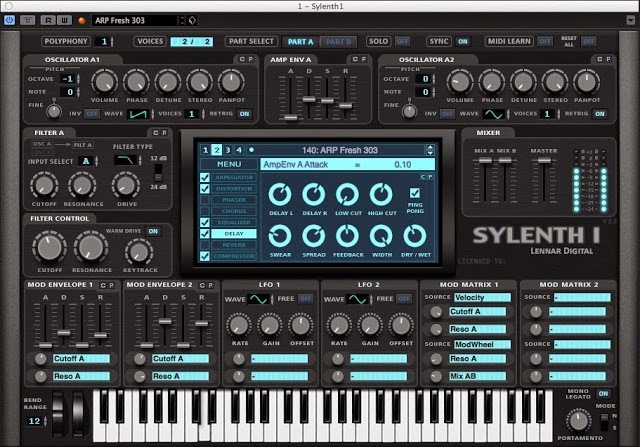Click the Filter A Drive knob
The height and width of the screenshot is (447, 640).
pyautogui.click(x=126, y=185)
